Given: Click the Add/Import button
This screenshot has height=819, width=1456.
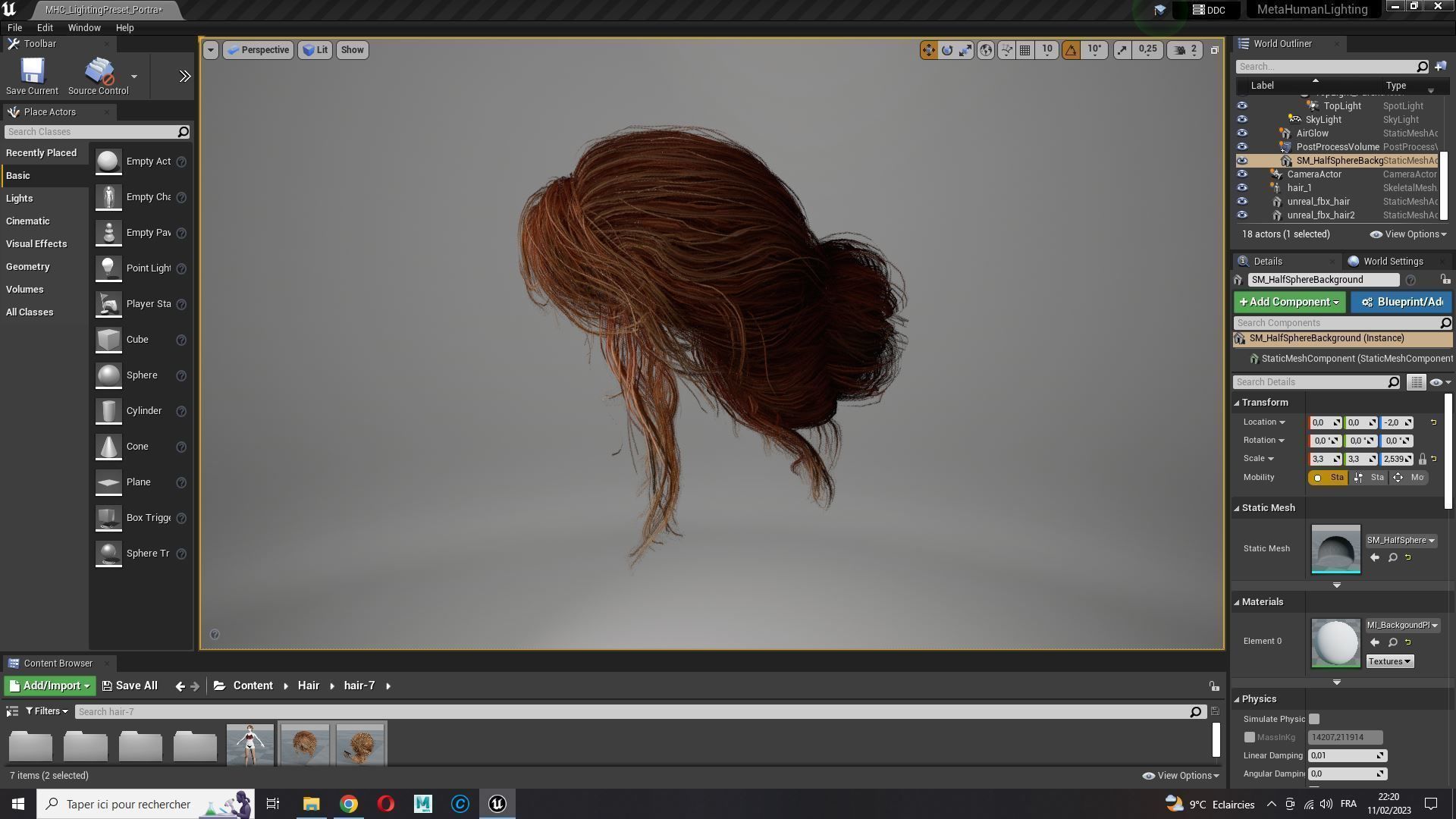Looking at the screenshot, I should pyautogui.click(x=49, y=686).
